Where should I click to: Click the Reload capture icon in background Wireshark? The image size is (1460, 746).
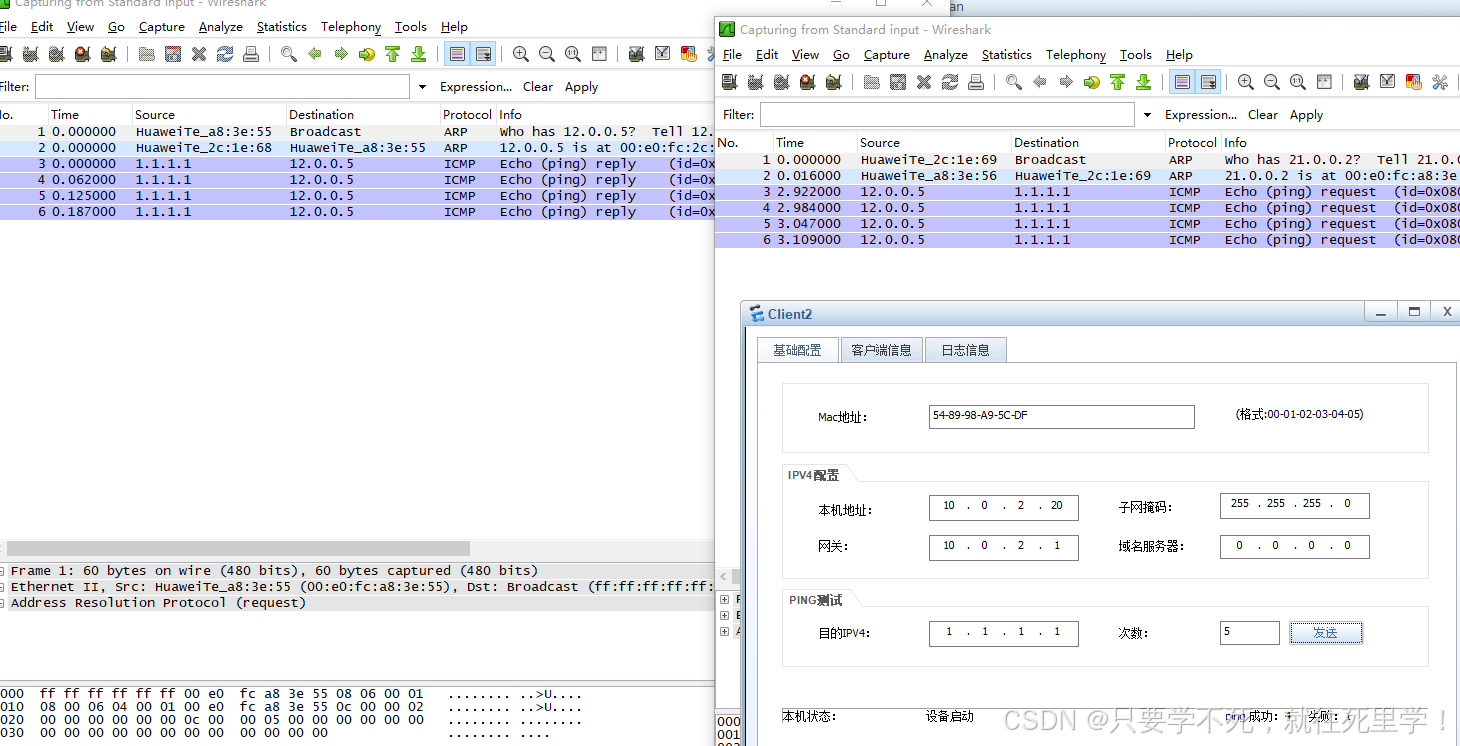[225, 54]
